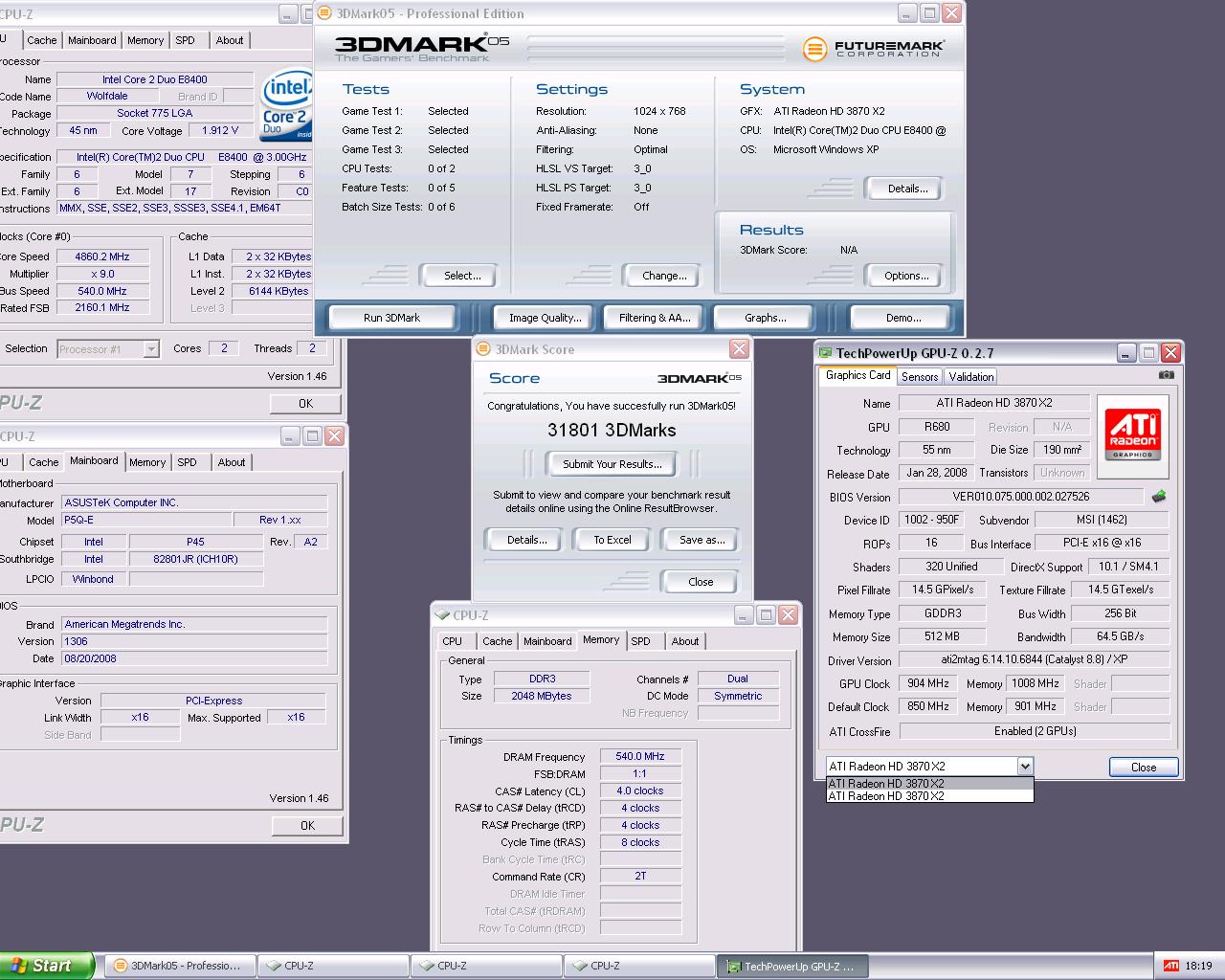
Task: Click ATI CrossFire Enabled (2 GPUs) field
Action: point(1035,730)
